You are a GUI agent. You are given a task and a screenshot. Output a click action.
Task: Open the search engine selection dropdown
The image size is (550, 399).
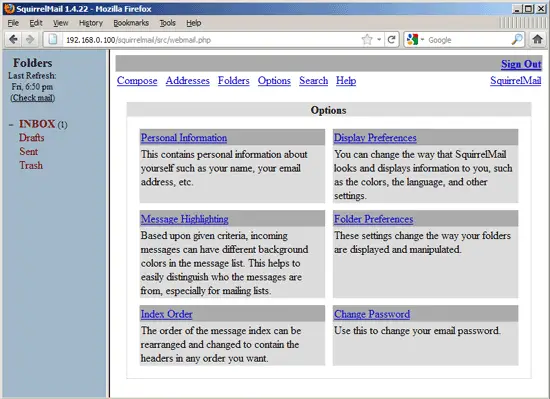(x=416, y=40)
